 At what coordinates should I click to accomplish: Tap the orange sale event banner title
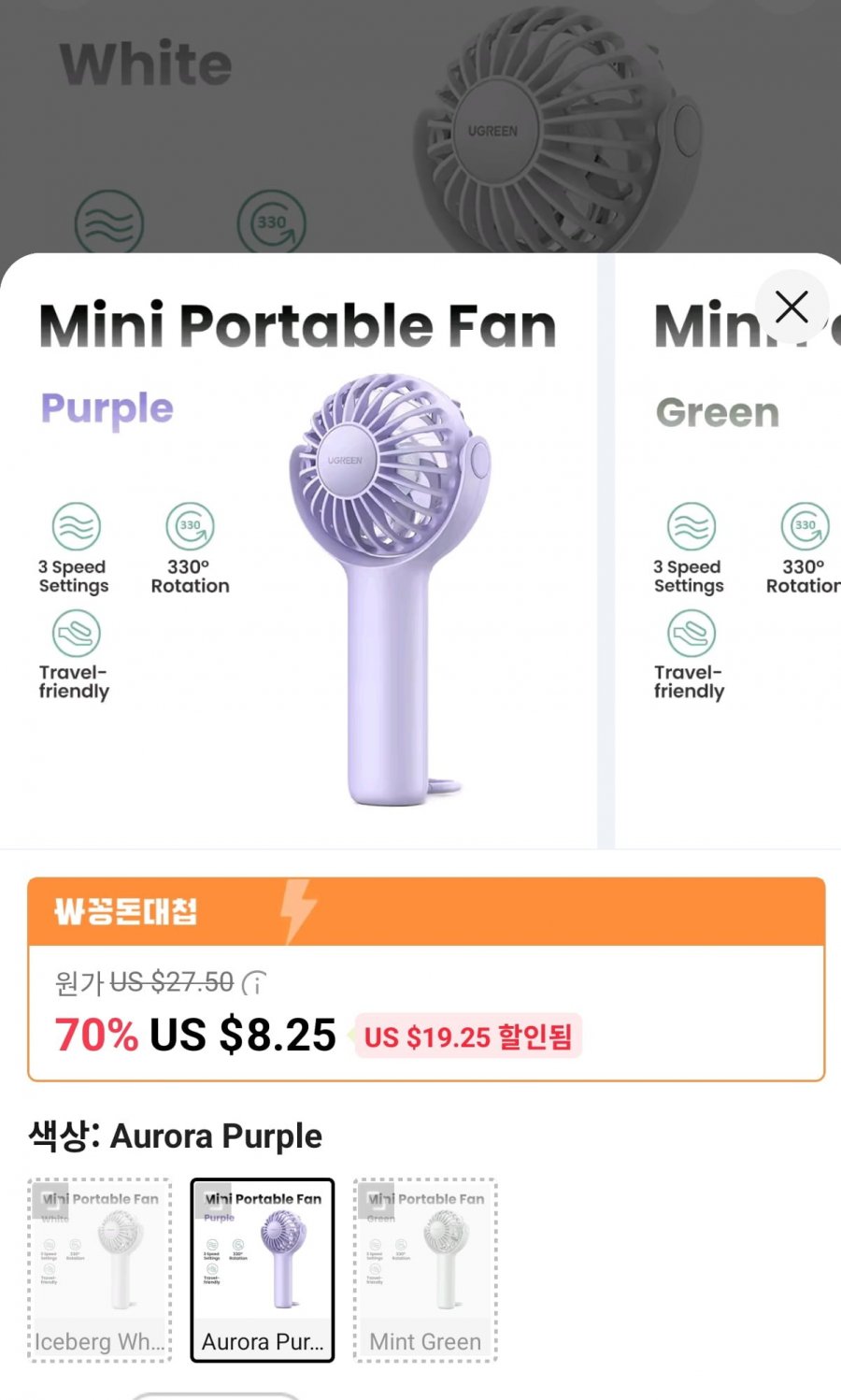point(126,911)
